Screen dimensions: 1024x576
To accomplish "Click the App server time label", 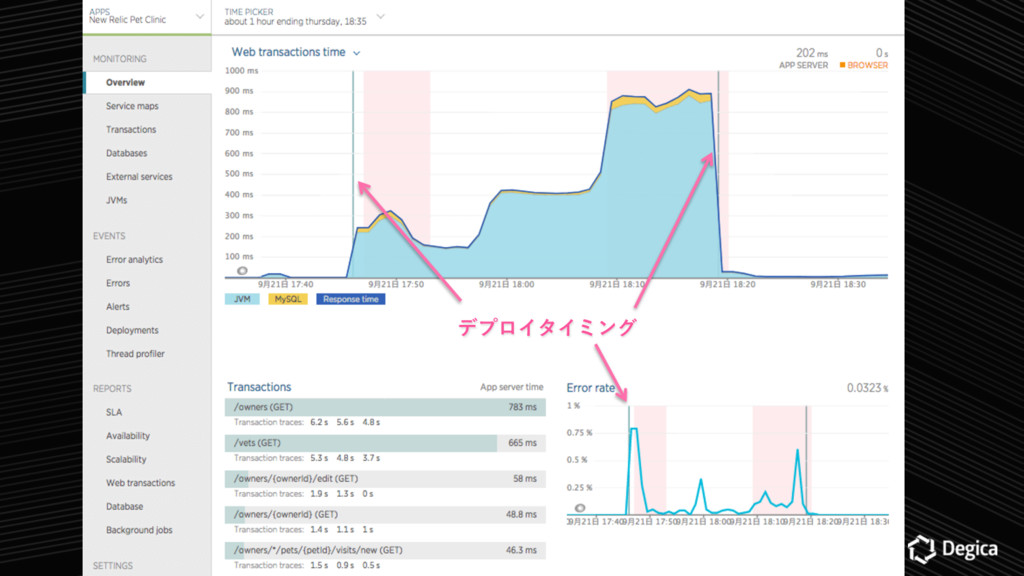I will 511,387.
